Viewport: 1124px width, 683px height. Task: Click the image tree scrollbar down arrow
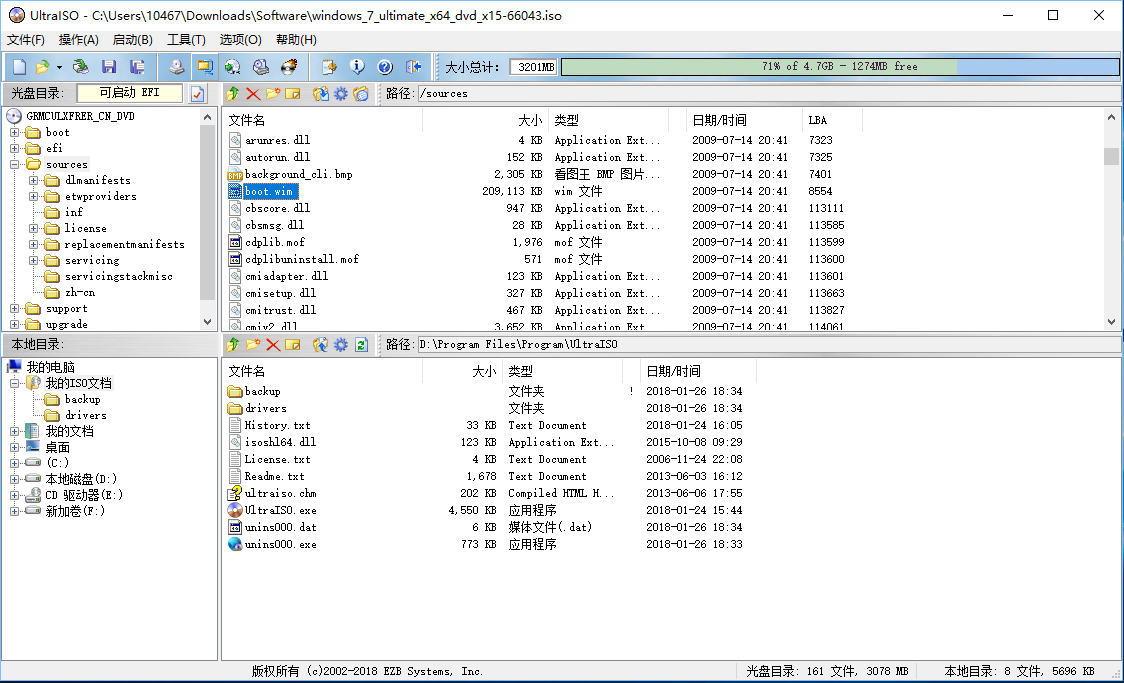point(207,323)
